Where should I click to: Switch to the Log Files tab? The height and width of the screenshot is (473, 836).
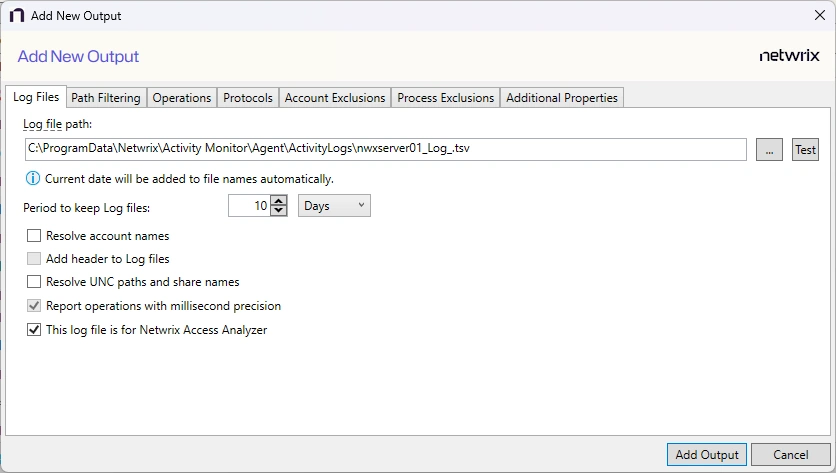tap(36, 97)
